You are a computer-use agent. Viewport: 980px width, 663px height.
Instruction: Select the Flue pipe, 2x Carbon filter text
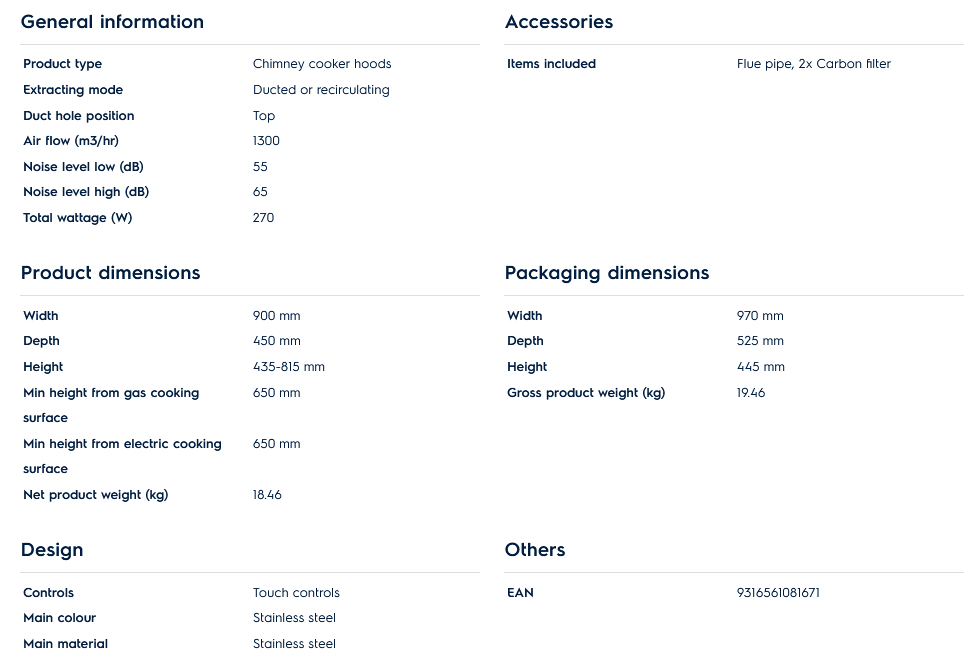pyautogui.click(x=814, y=64)
